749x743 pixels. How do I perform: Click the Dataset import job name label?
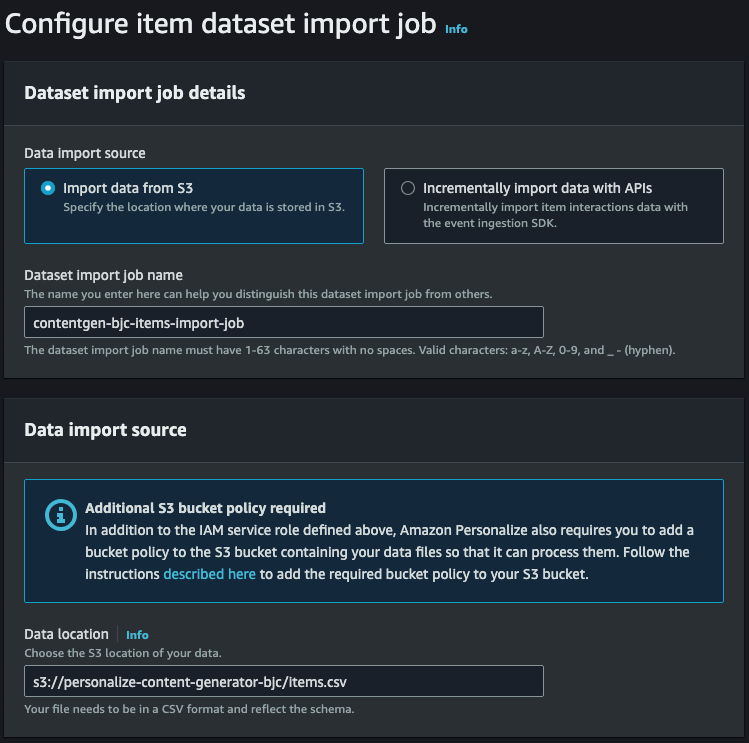104,275
